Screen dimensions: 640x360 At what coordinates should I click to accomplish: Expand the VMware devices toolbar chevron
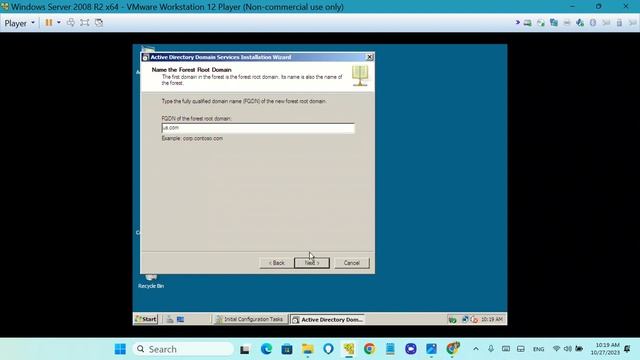coord(518,22)
